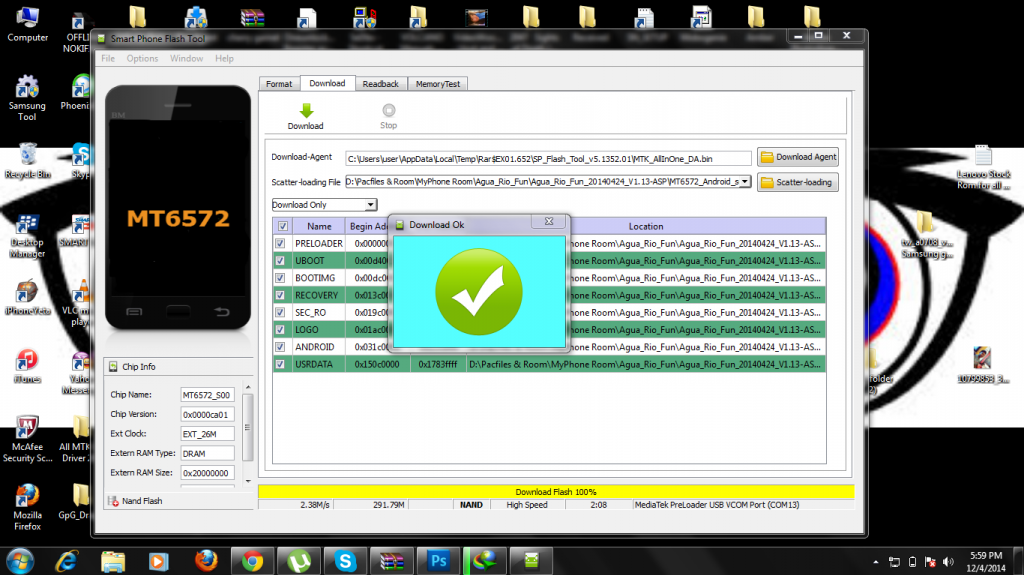Open Recycle Bin on desktop
This screenshot has width=1024, height=575.
click(x=28, y=155)
